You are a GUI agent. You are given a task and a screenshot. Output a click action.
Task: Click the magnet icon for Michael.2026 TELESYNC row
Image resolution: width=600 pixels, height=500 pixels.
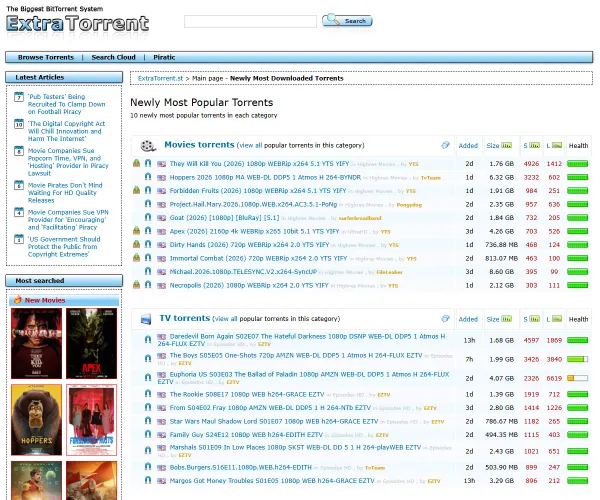coord(148,271)
